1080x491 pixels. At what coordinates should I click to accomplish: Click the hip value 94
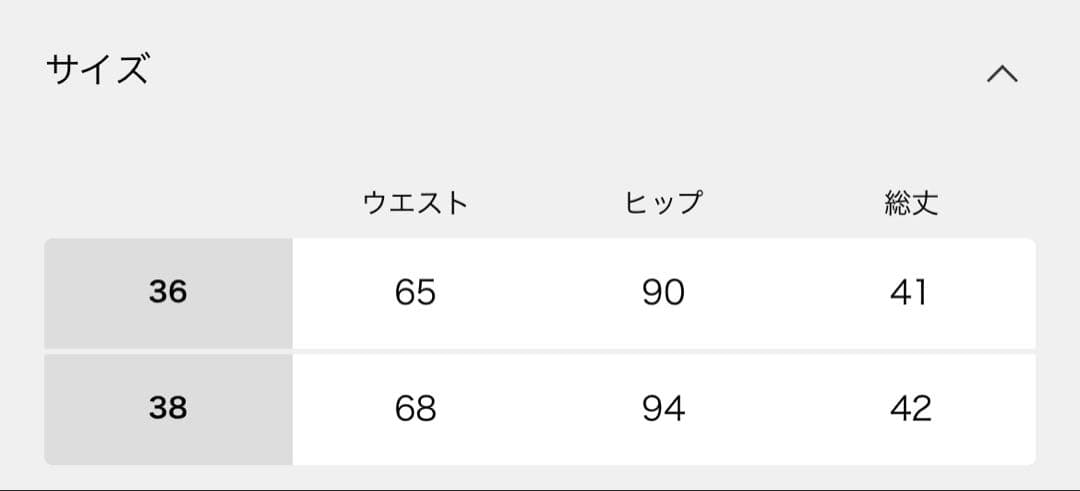tap(663, 408)
